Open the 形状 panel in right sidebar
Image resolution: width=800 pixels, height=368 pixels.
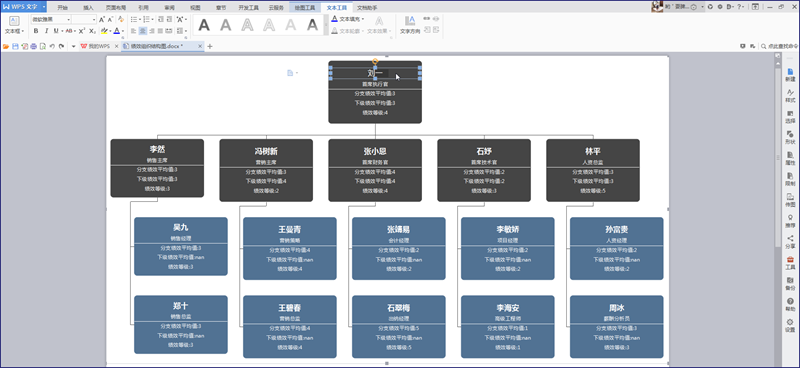click(790, 138)
